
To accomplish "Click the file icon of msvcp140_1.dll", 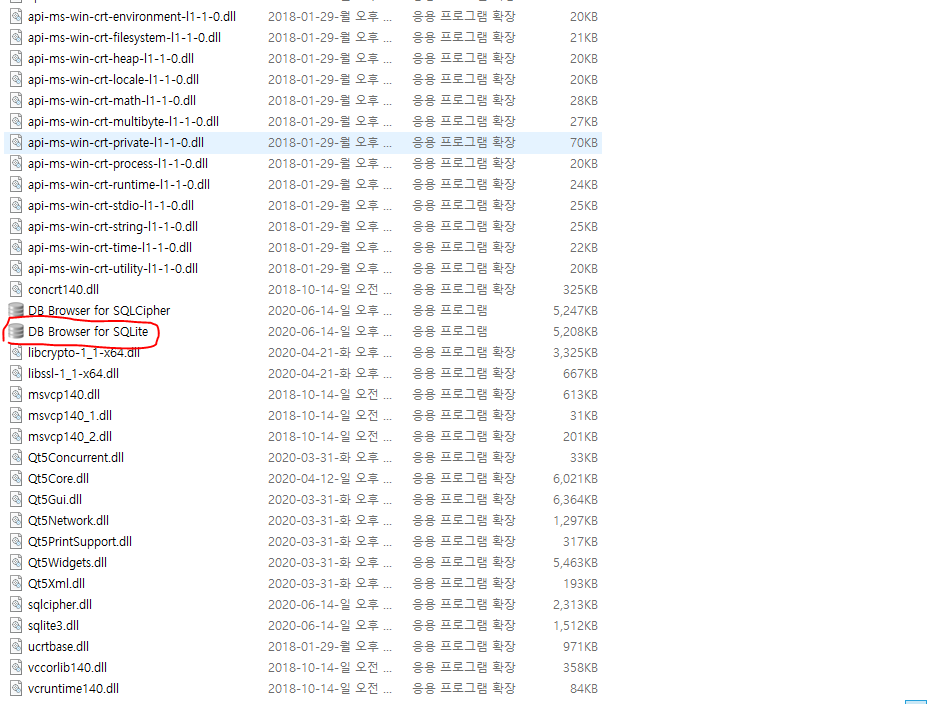I will click(x=17, y=415).
